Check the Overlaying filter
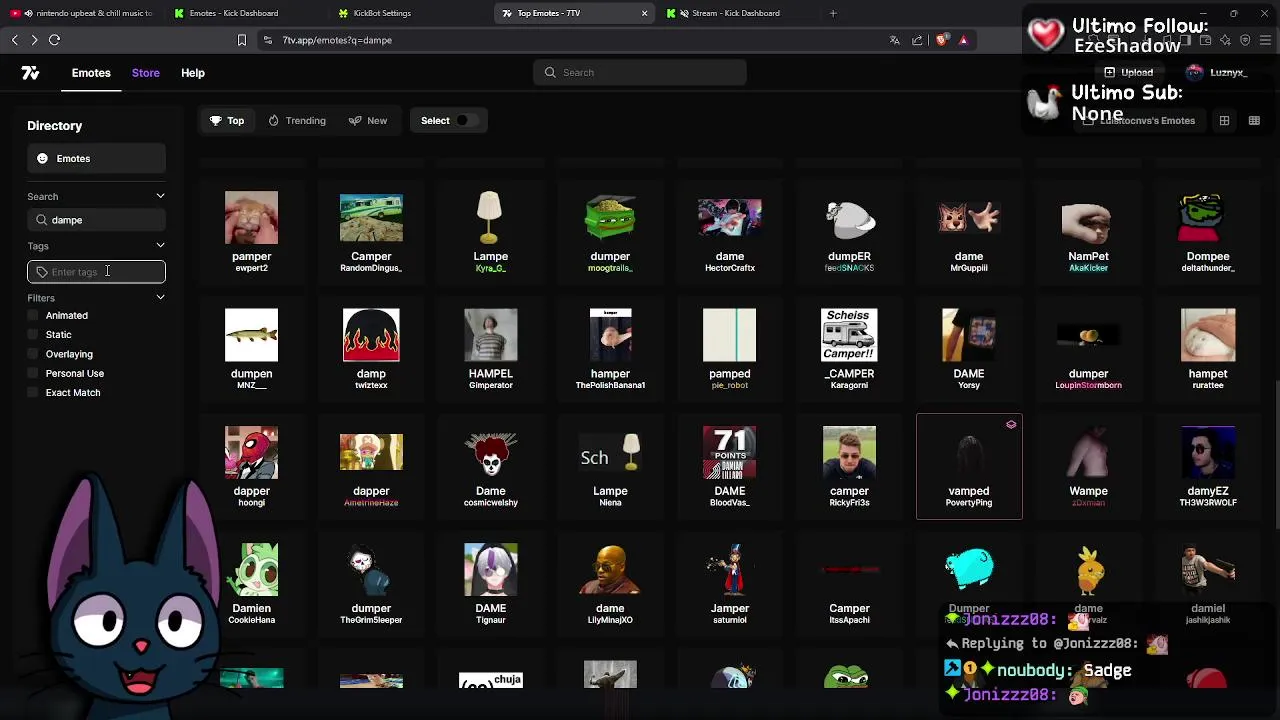Viewport: 1280px width, 720px height. (x=34, y=354)
